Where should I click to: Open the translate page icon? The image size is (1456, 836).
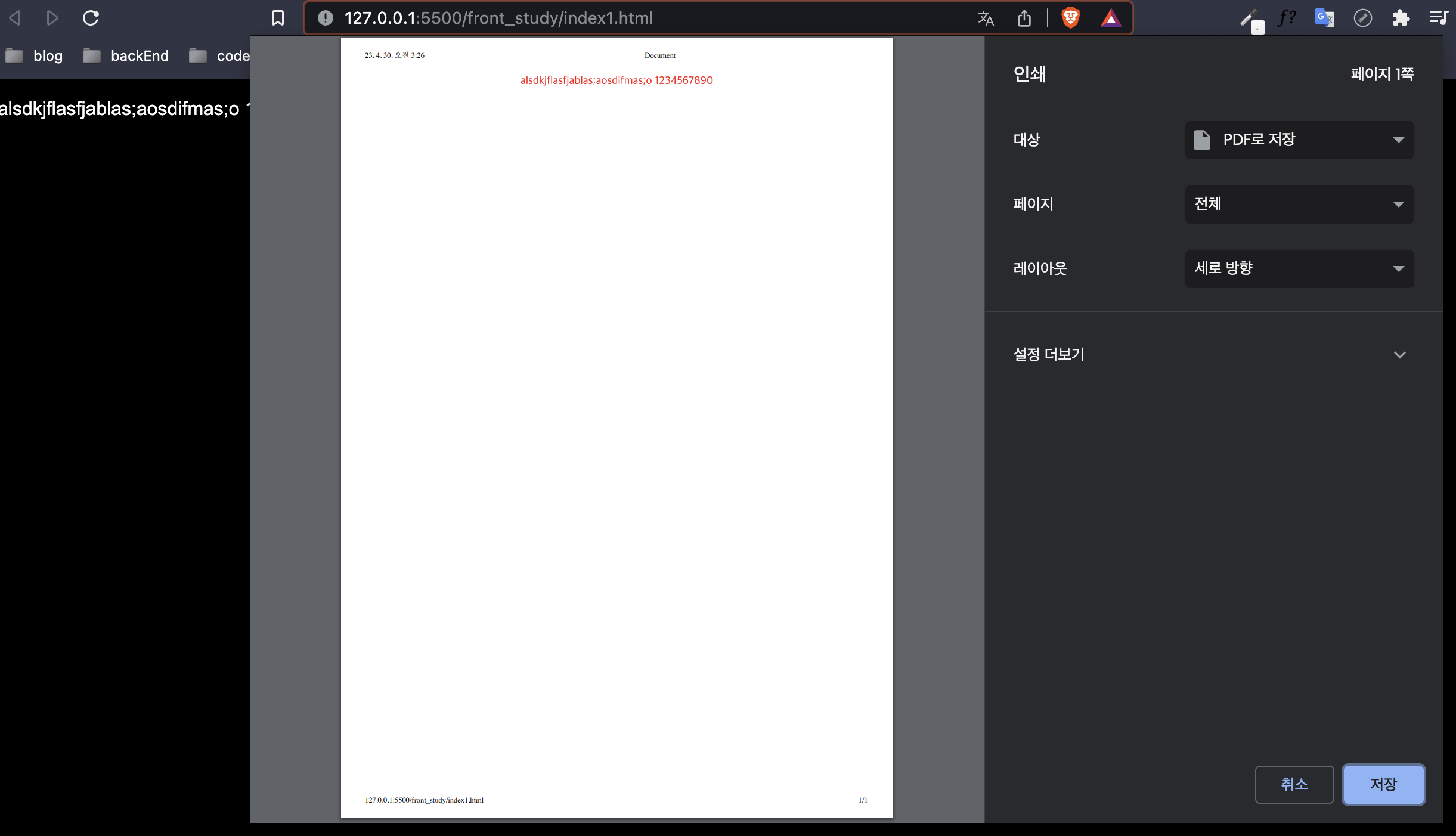click(986, 18)
